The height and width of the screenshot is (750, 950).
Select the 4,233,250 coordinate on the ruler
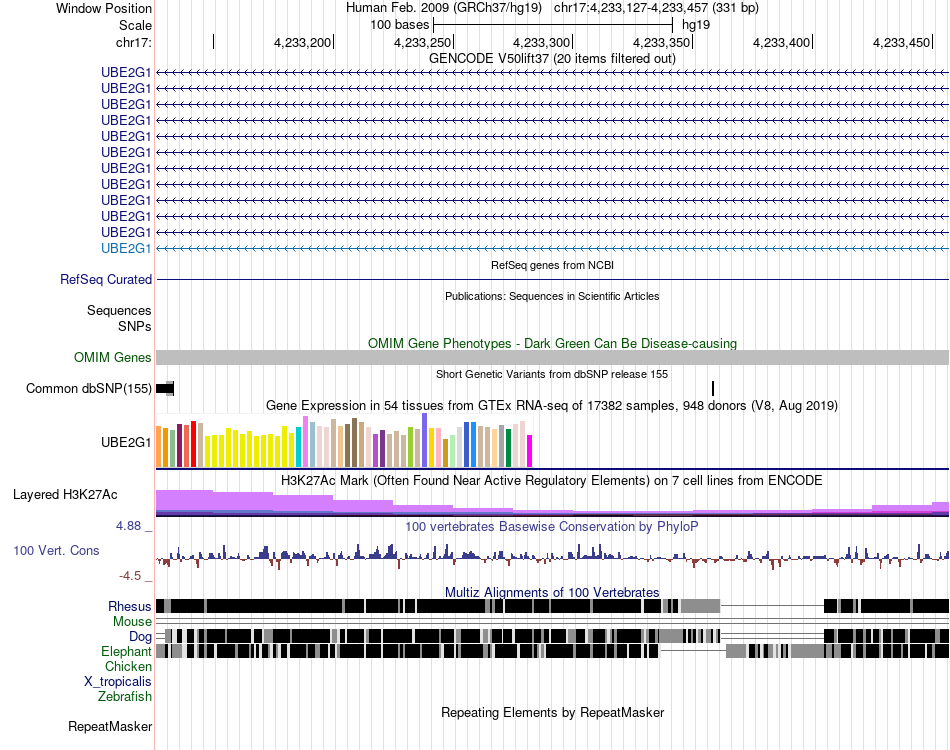click(422, 42)
